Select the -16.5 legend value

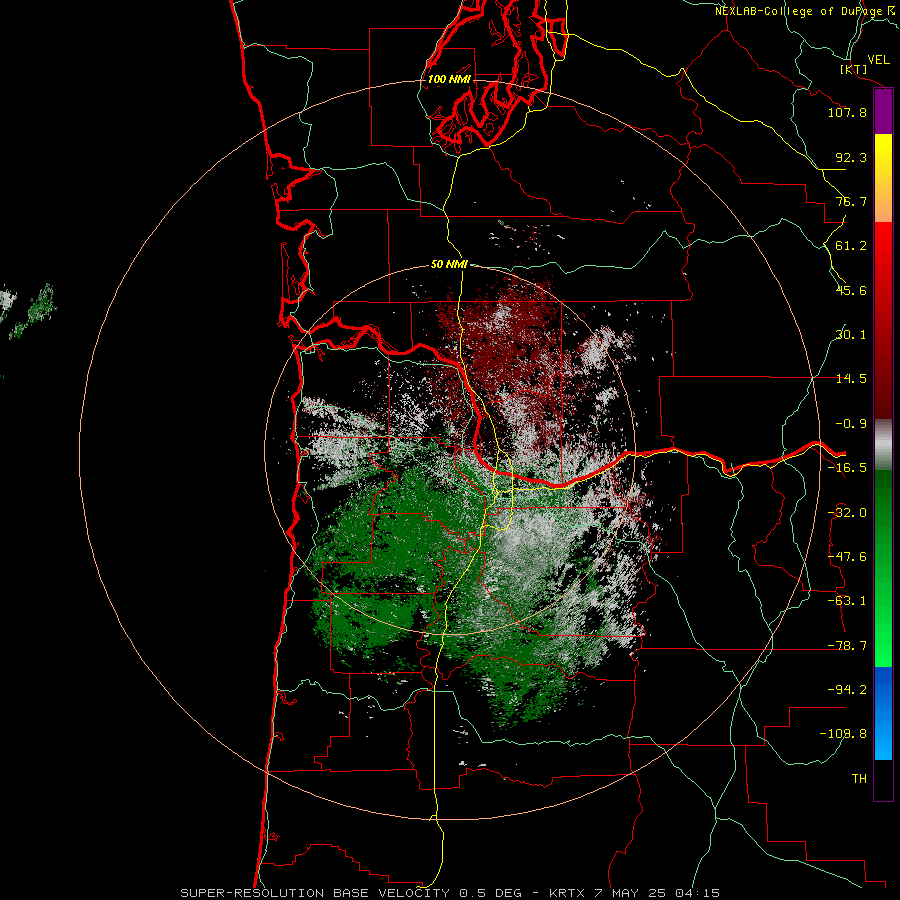(x=847, y=468)
